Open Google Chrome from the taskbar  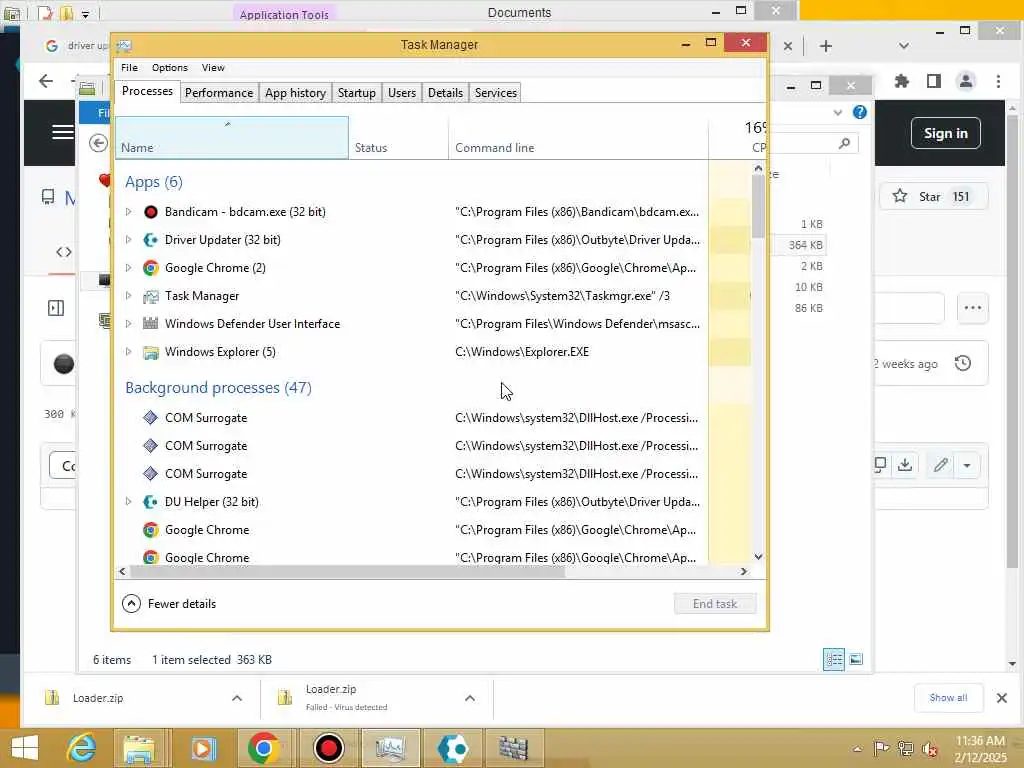[x=264, y=748]
